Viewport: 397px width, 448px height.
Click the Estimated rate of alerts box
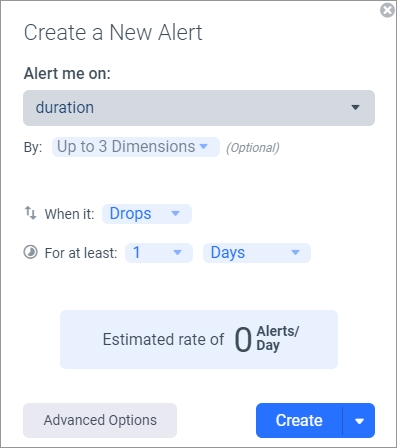tap(199, 339)
